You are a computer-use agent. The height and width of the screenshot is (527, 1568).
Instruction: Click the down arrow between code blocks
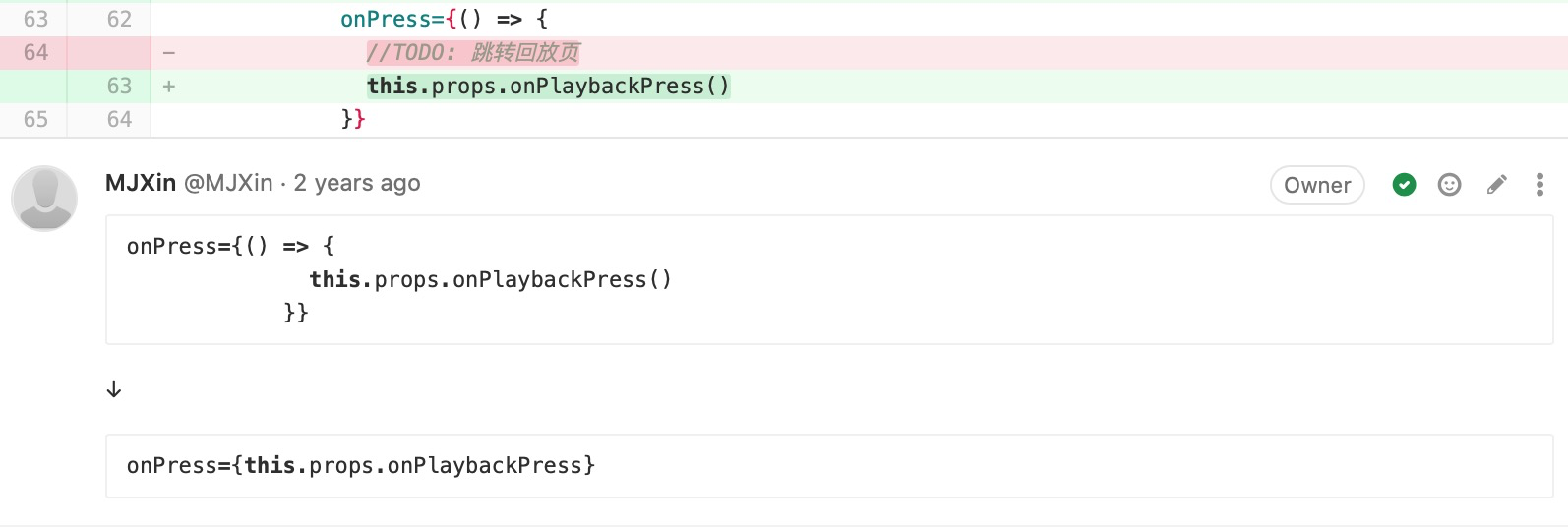click(x=114, y=389)
